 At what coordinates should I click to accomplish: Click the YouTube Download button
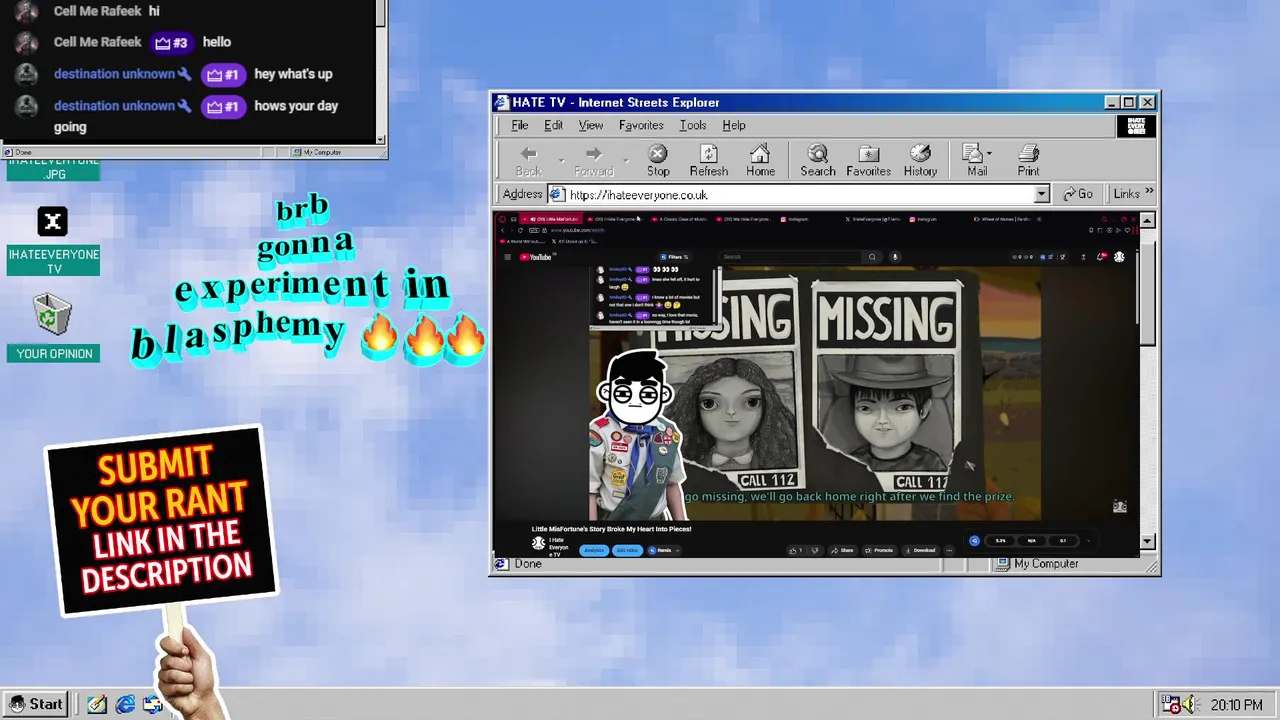(x=919, y=550)
